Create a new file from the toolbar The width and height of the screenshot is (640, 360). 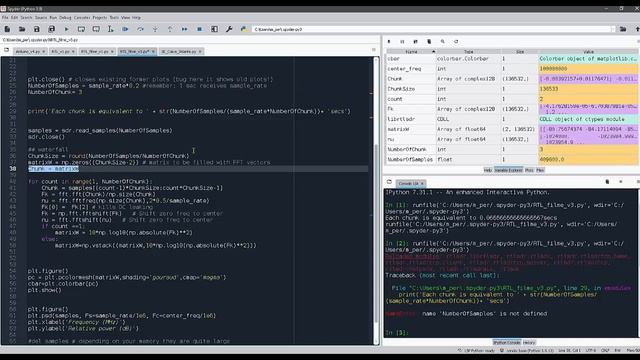click(7, 29)
